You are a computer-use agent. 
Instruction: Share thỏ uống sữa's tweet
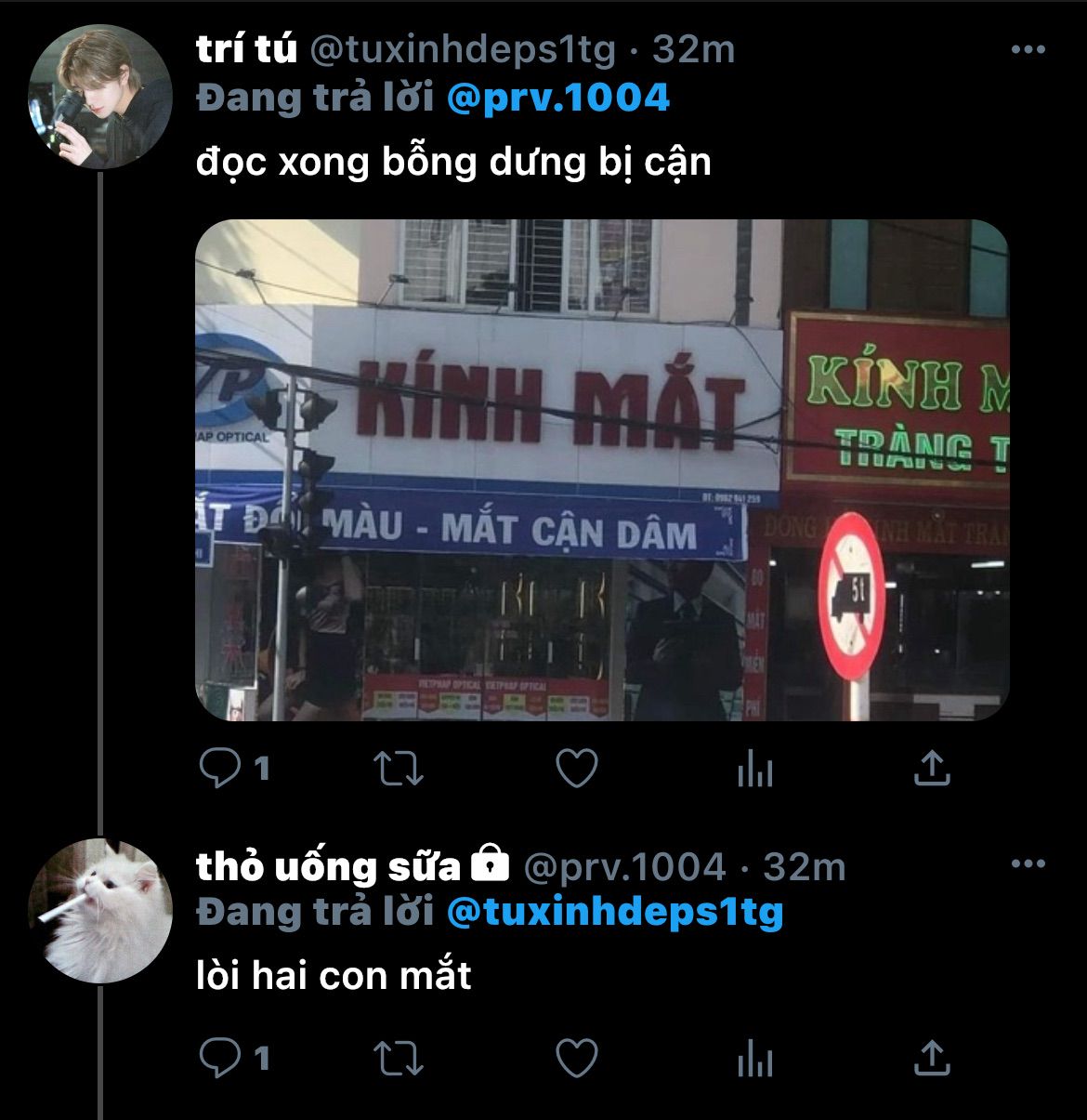click(x=931, y=1057)
